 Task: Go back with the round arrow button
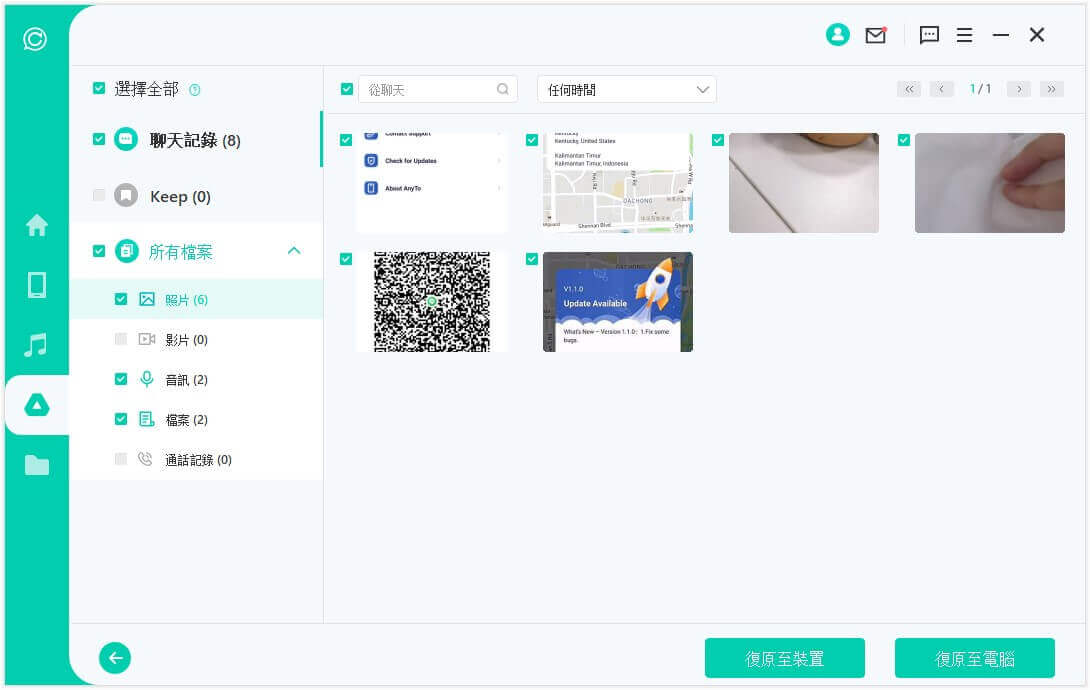coord(115,657)
